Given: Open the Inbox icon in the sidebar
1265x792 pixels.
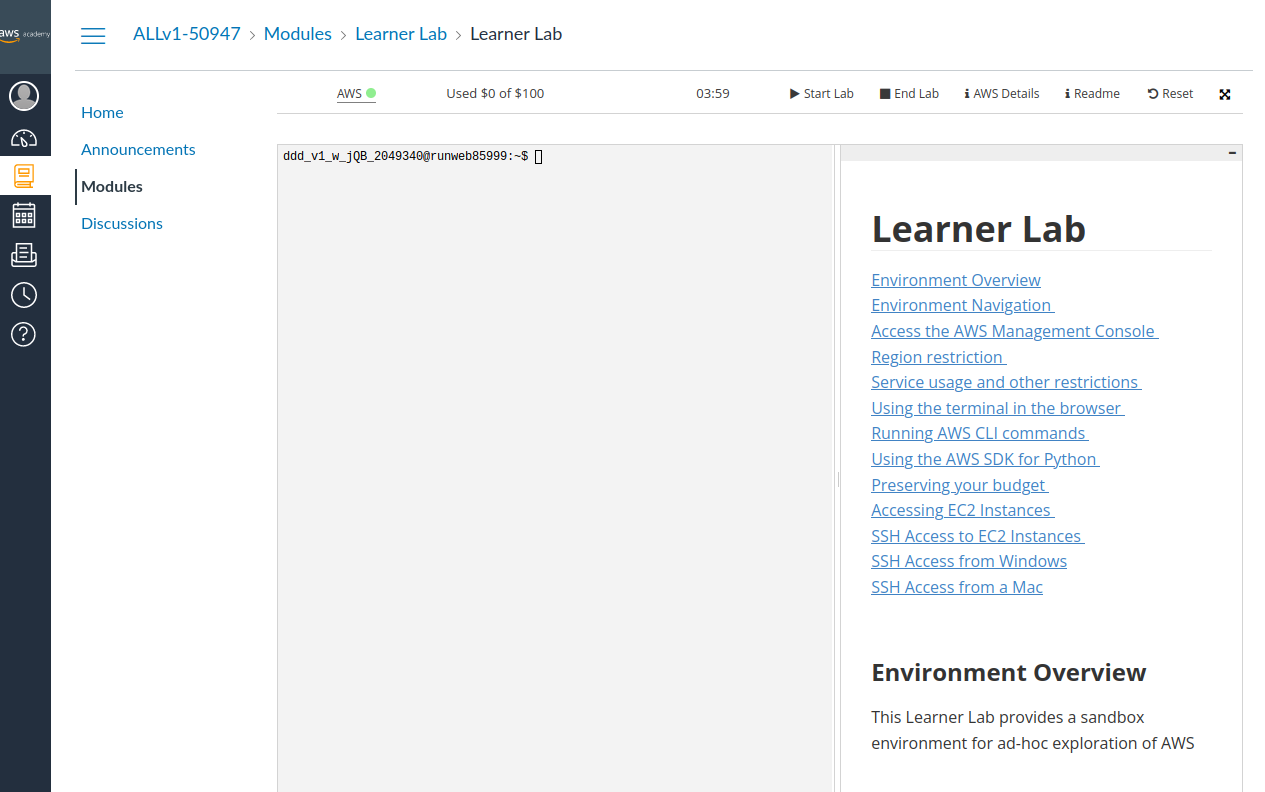Looking at the screenshot, I should (23, 254).
